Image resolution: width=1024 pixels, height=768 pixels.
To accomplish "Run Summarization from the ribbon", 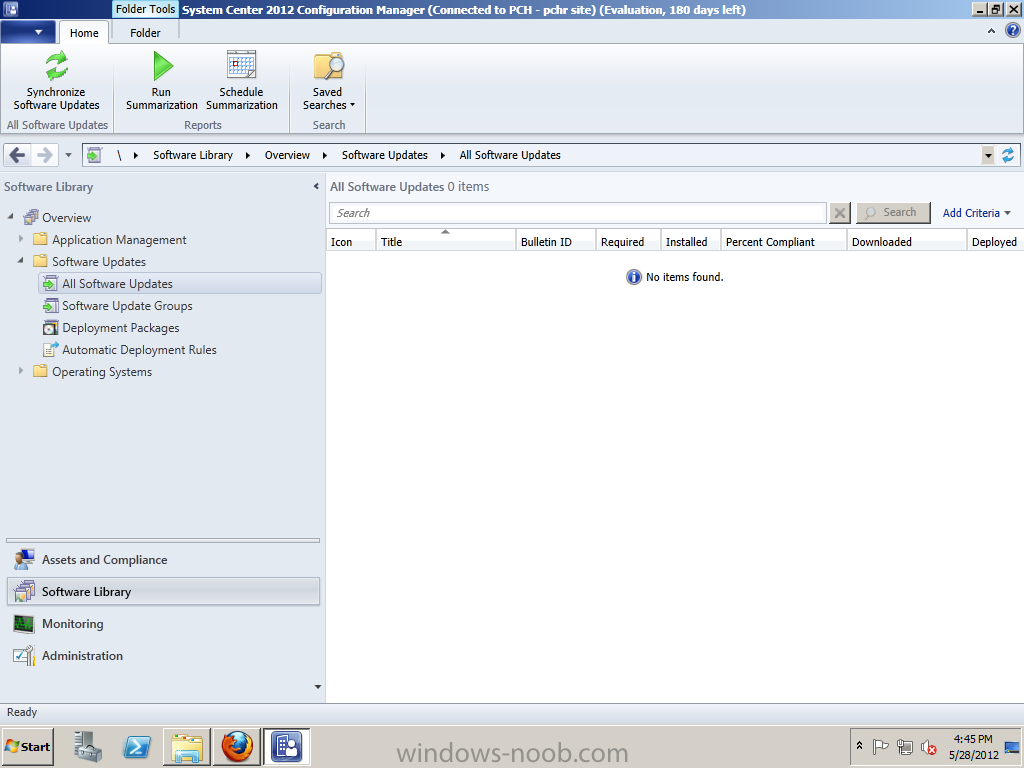I will click(161, 81).
